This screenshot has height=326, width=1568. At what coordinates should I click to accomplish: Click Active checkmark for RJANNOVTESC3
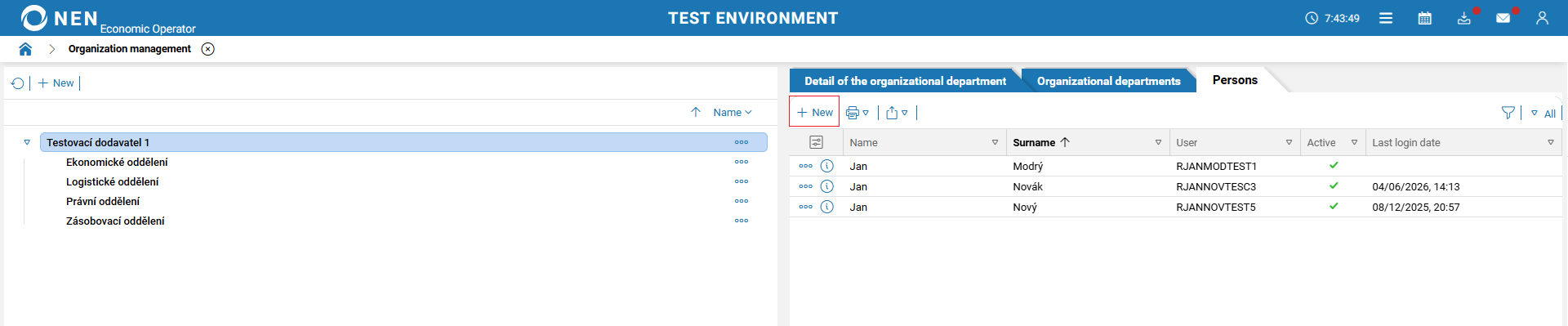coord(1334,185)
